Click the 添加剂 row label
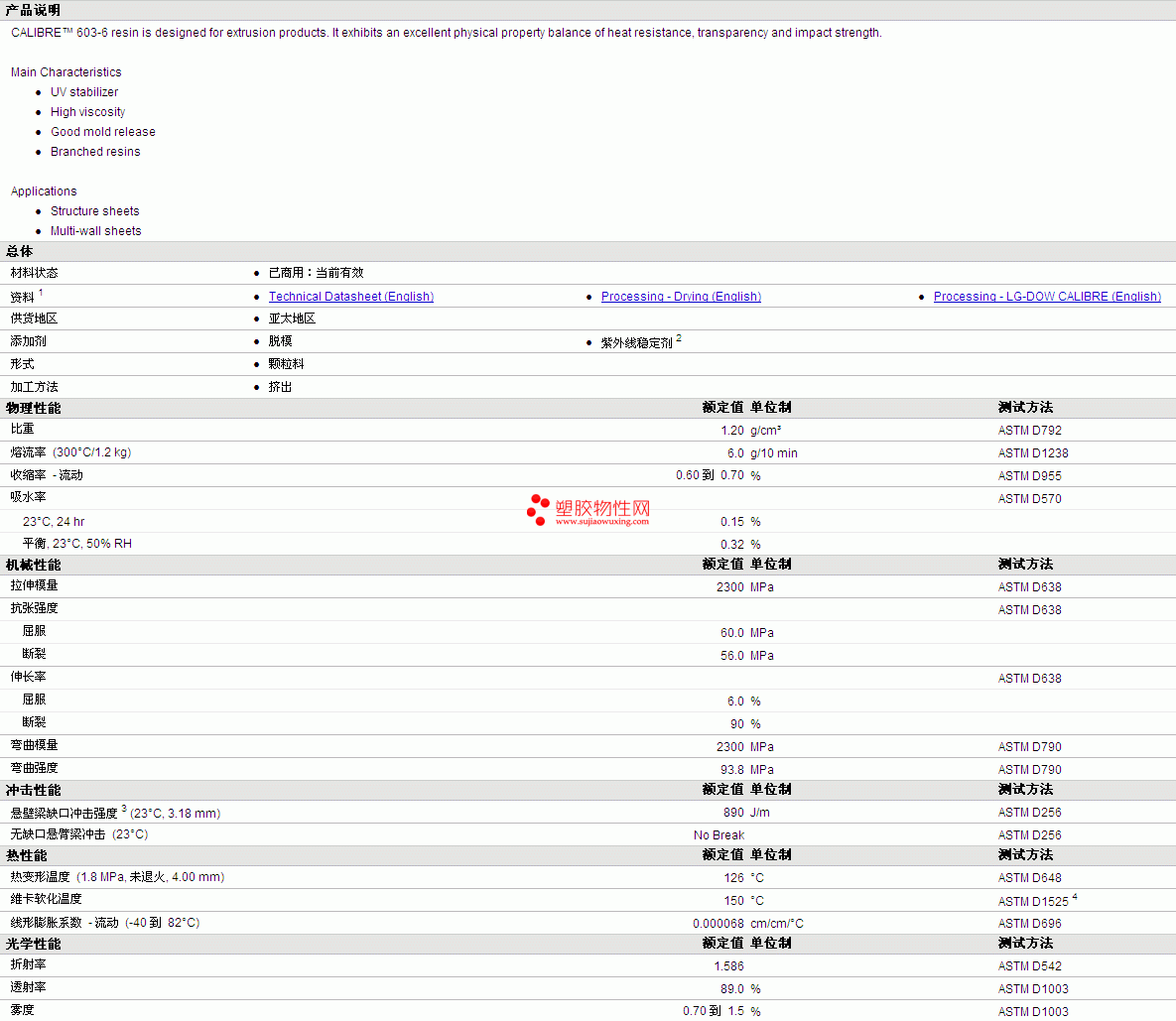This screenshot has width=1176, height=1021. 28,341
